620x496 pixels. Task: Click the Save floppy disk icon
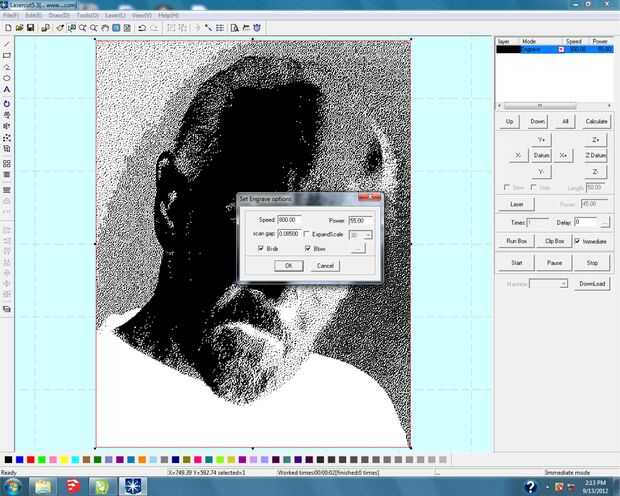pos(30,28)
